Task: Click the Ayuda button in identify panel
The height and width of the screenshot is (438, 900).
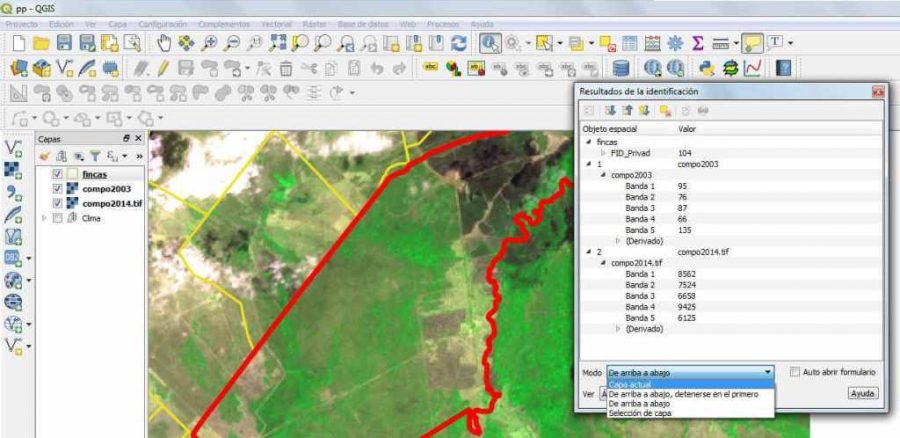Action: [x=862, y=393]
